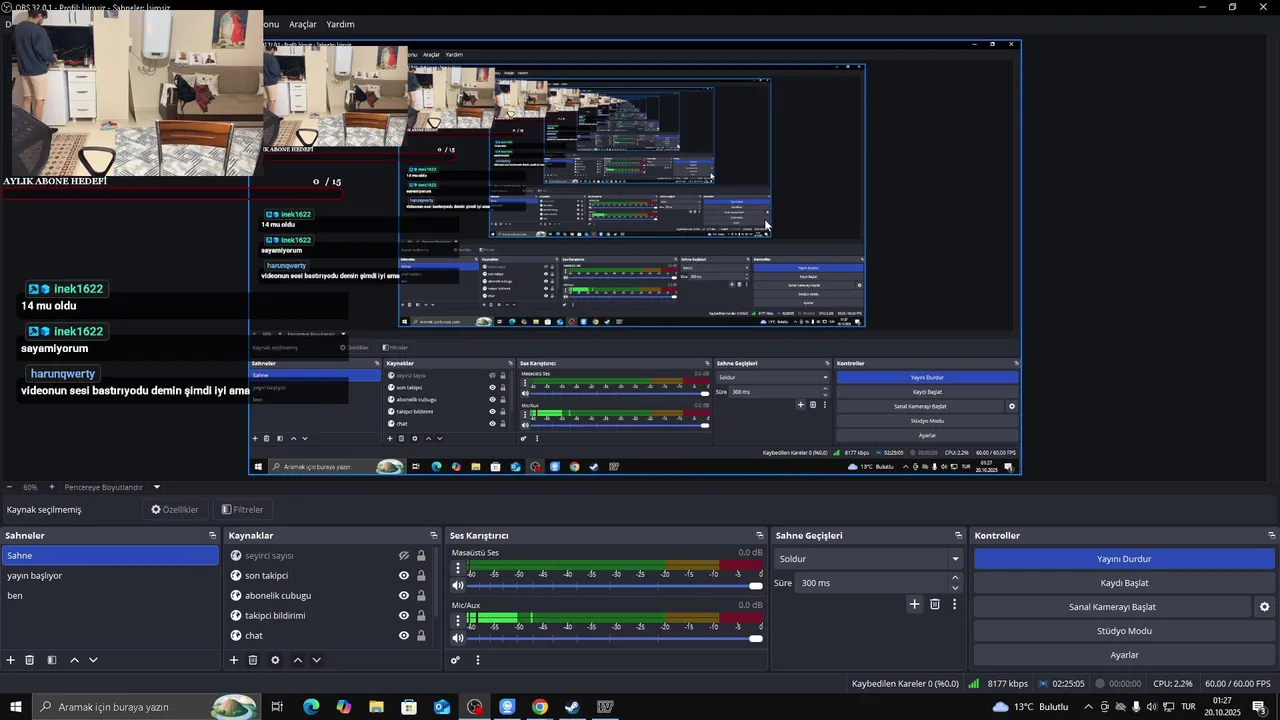Hide the chat source
Screen dimensions: 1280x720
(404, 636)
